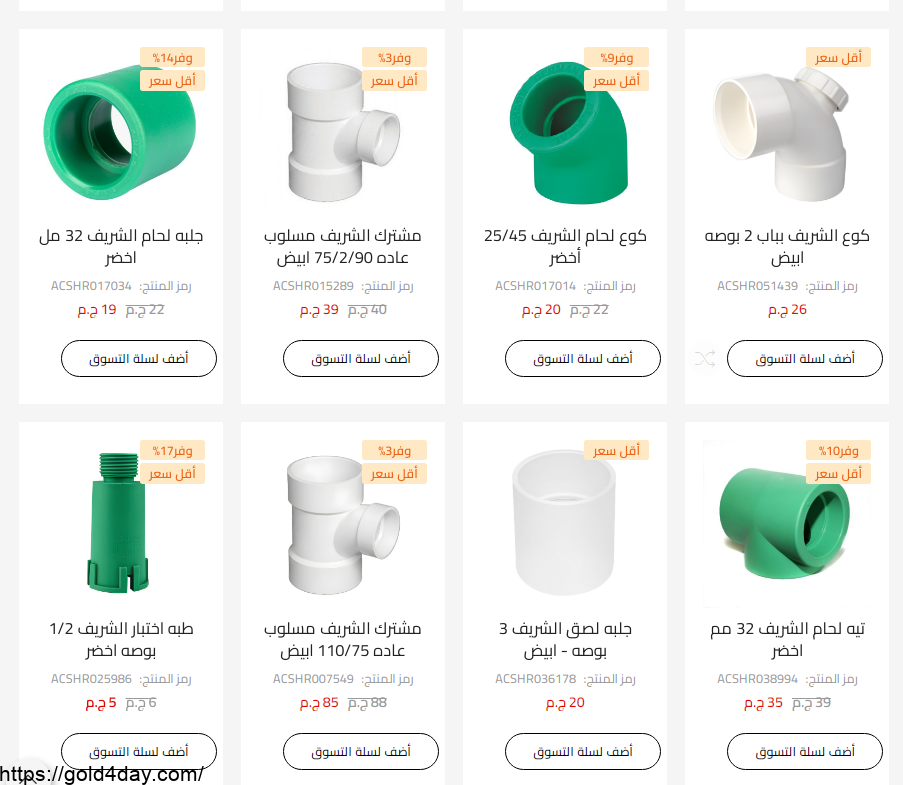The image size is (903, 785).
Task: Open title link for product ACSHR017034
Action: click(x=121, y=247)
